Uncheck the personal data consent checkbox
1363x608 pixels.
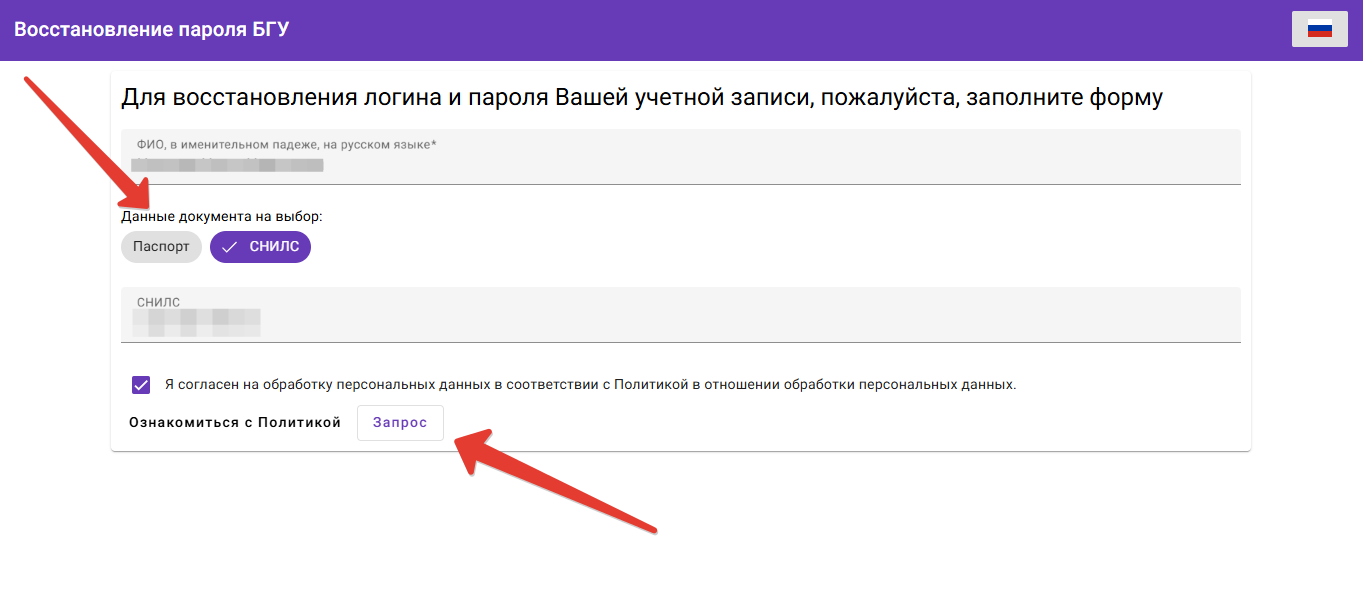[x=141, y=385]
